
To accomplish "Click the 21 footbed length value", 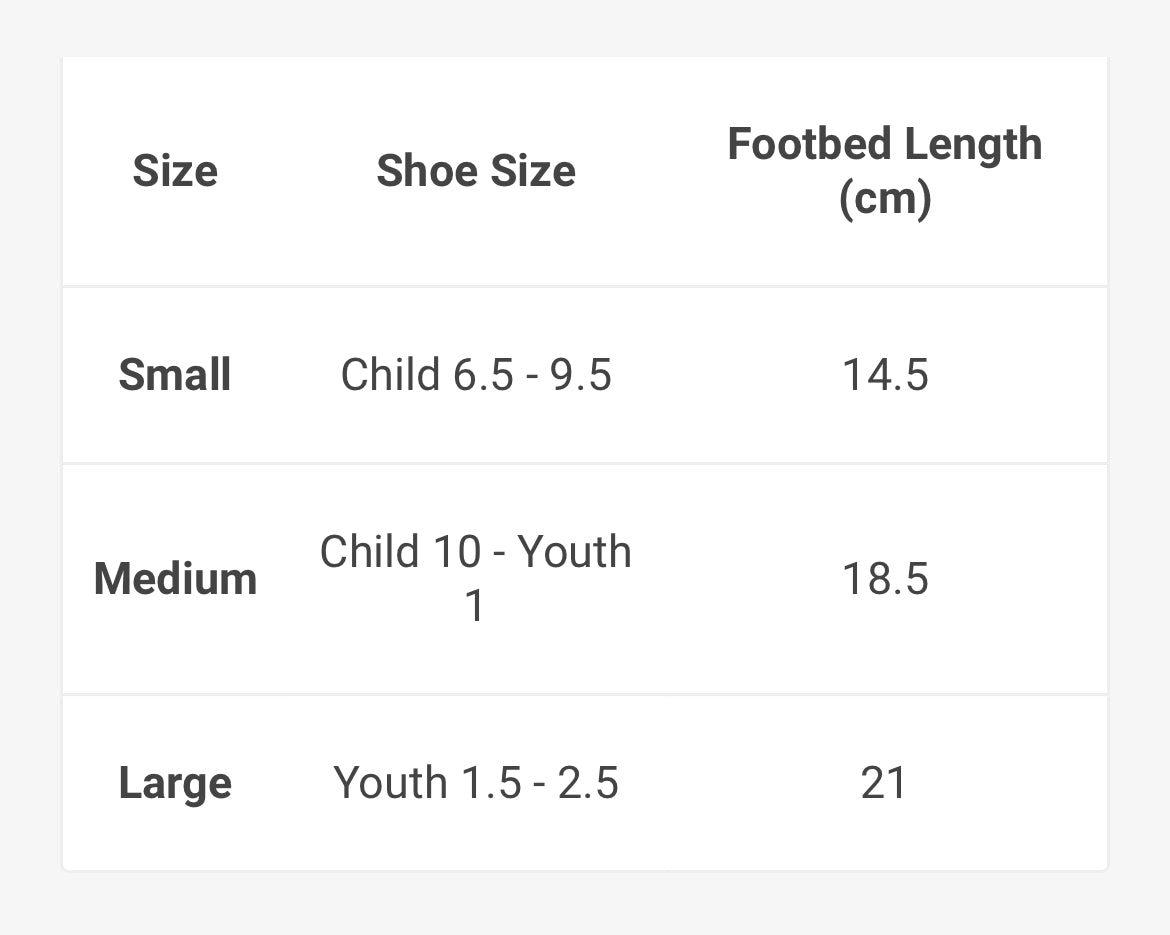I will pos(884,783).
